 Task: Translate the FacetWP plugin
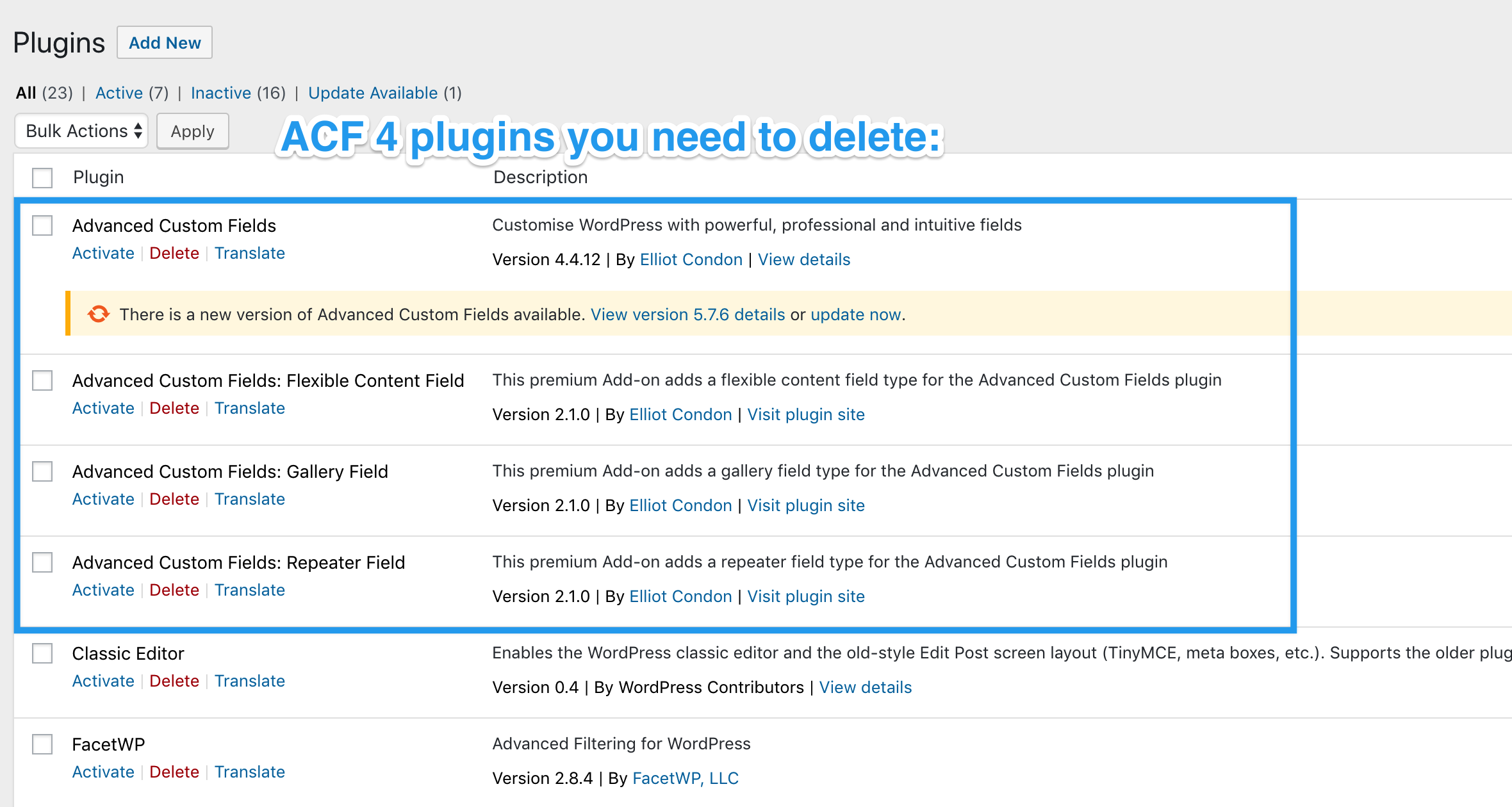point(250,772)
